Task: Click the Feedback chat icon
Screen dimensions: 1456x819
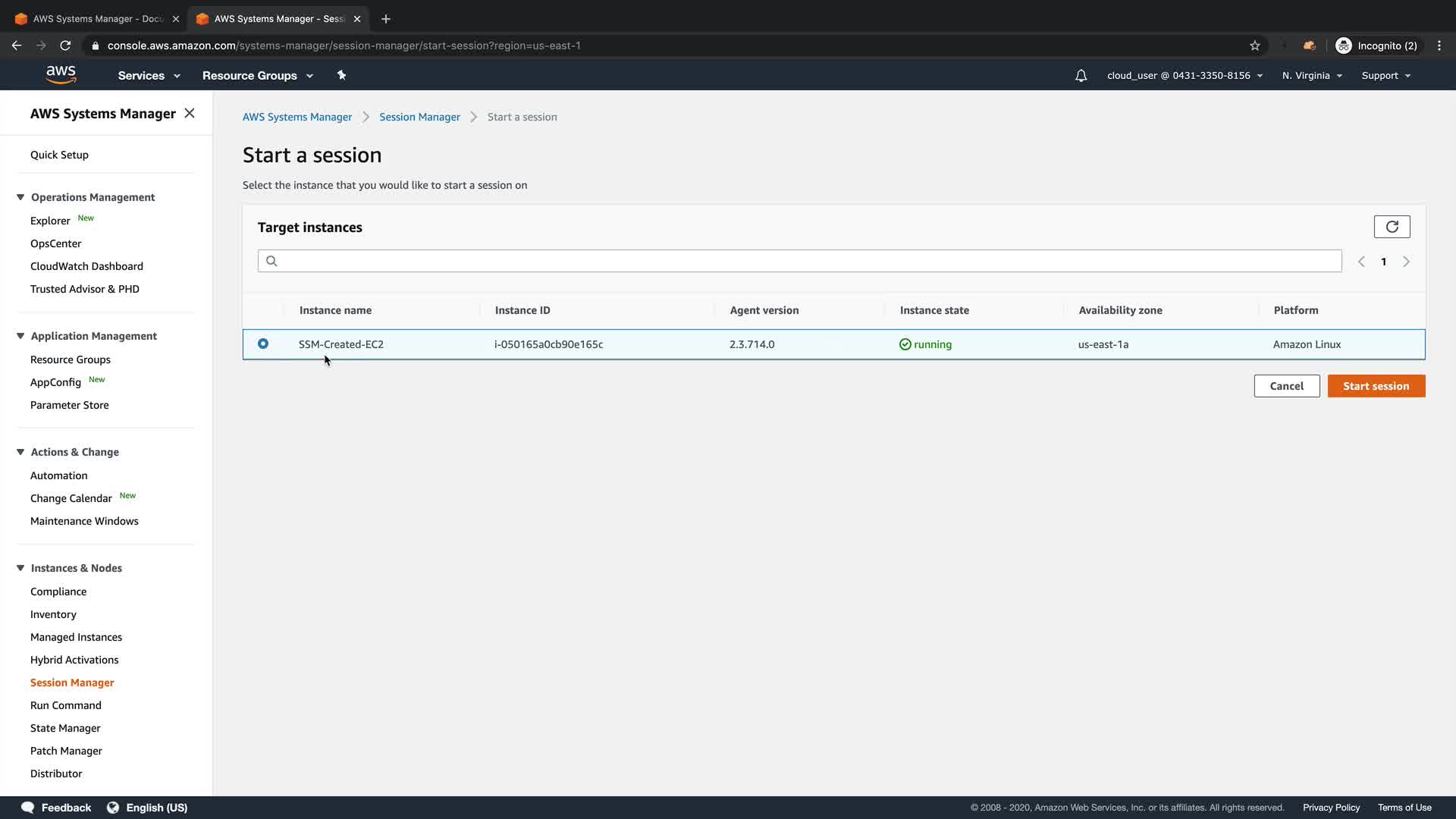Action: click(x=28, y=808)
